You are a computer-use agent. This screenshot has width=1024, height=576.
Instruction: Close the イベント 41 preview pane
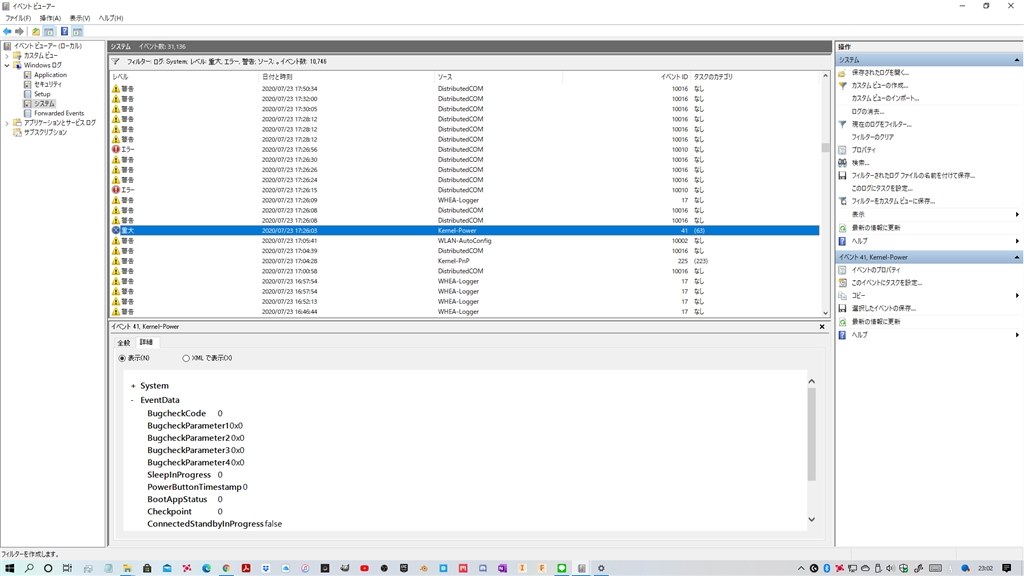pos(822,327)
